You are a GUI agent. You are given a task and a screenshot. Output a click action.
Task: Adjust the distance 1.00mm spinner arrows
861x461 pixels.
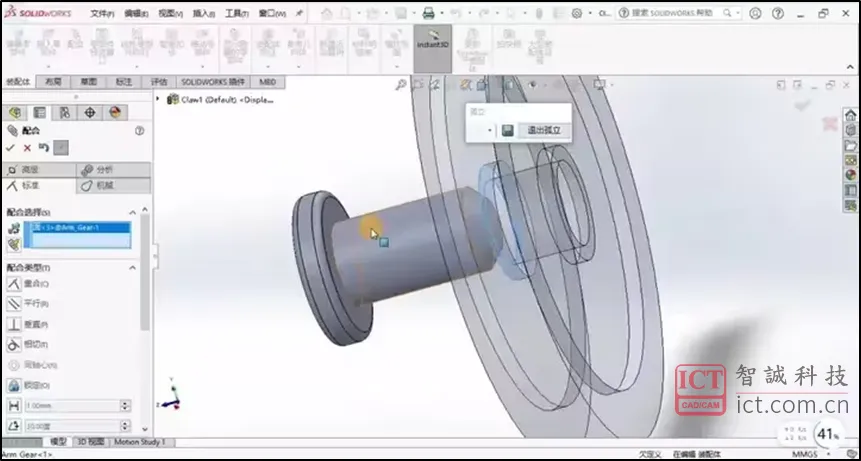[125, 406]
